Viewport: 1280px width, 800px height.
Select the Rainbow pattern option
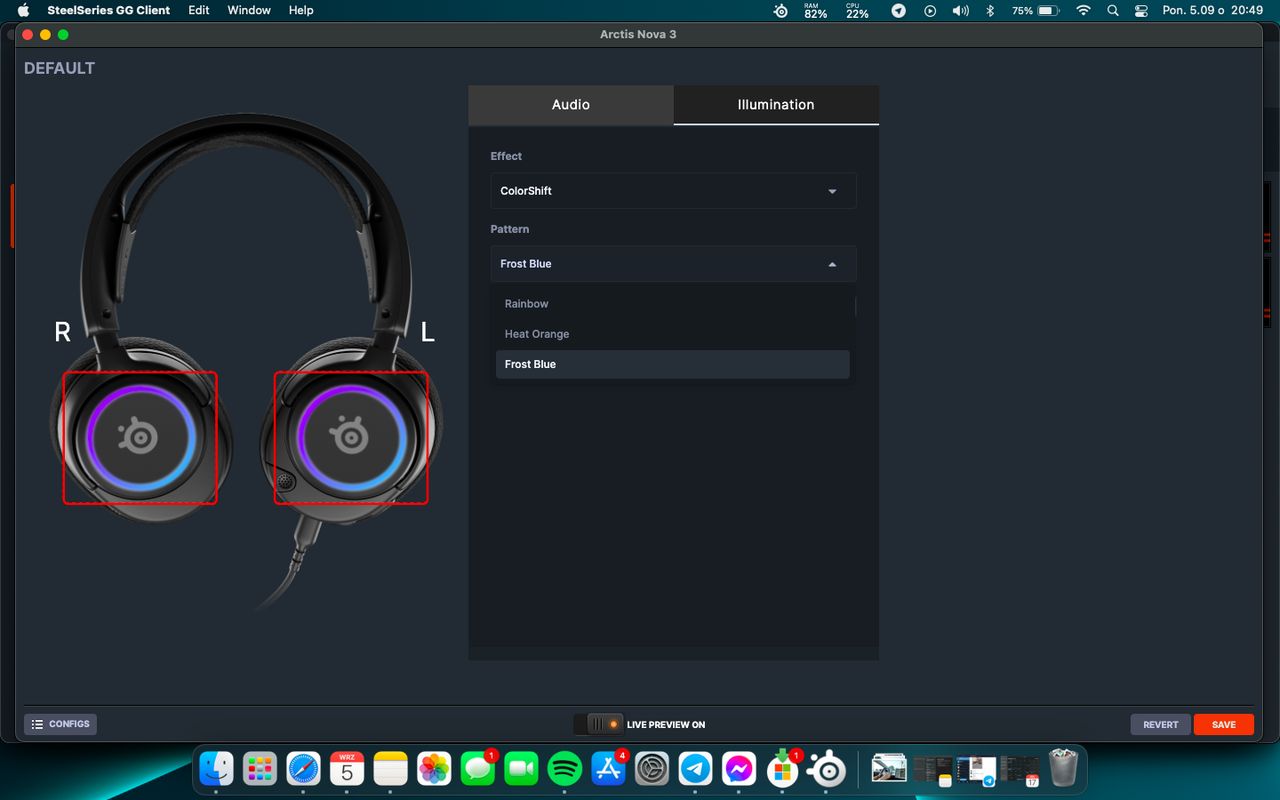673,304
